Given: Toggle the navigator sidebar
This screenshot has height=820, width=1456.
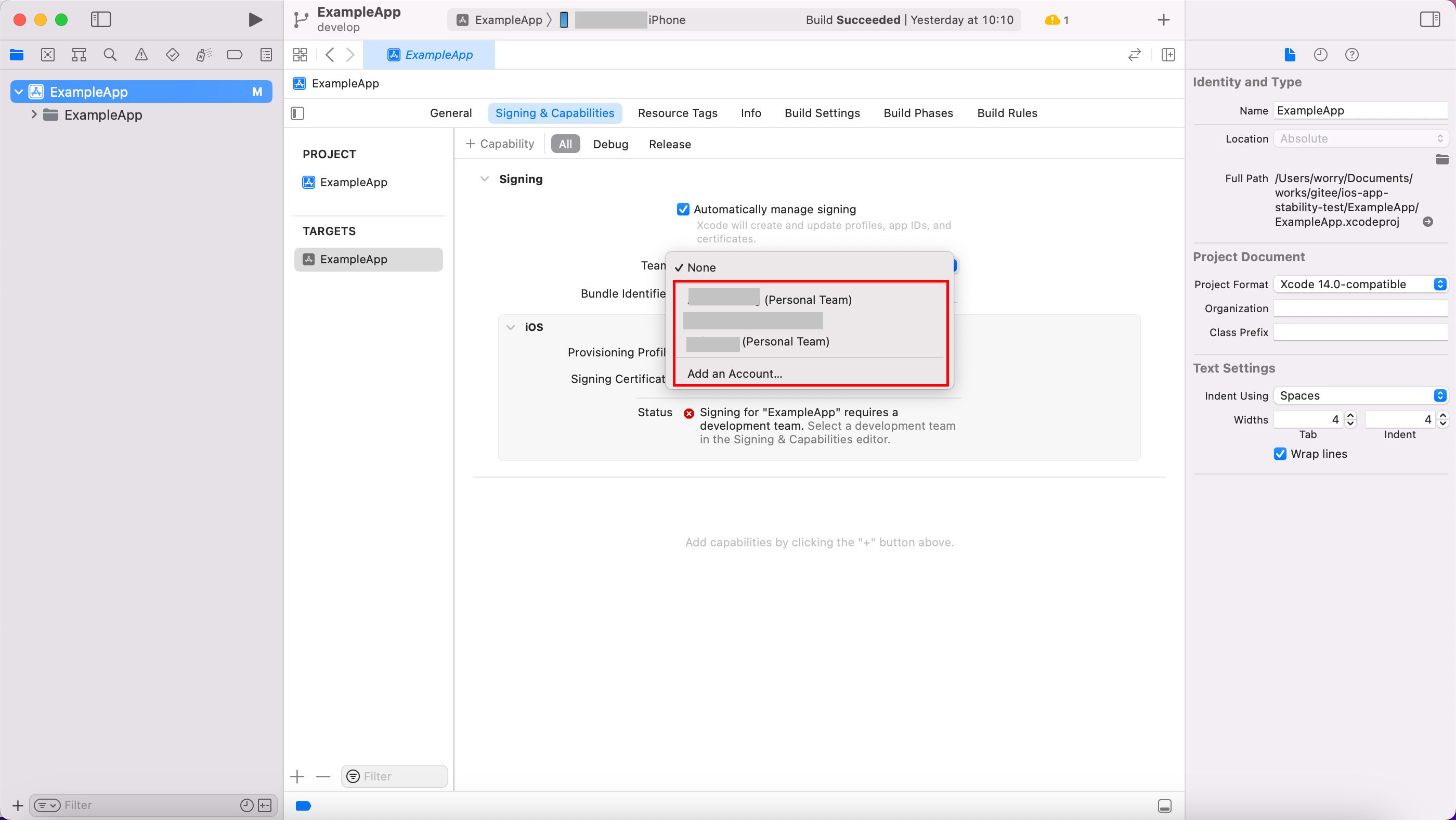Looking at the screenshot, I should (x=100, y=20).
